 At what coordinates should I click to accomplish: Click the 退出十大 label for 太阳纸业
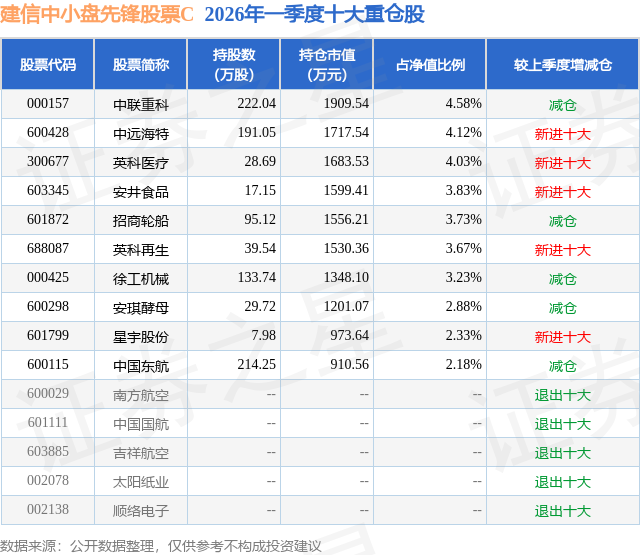[562, 482]
